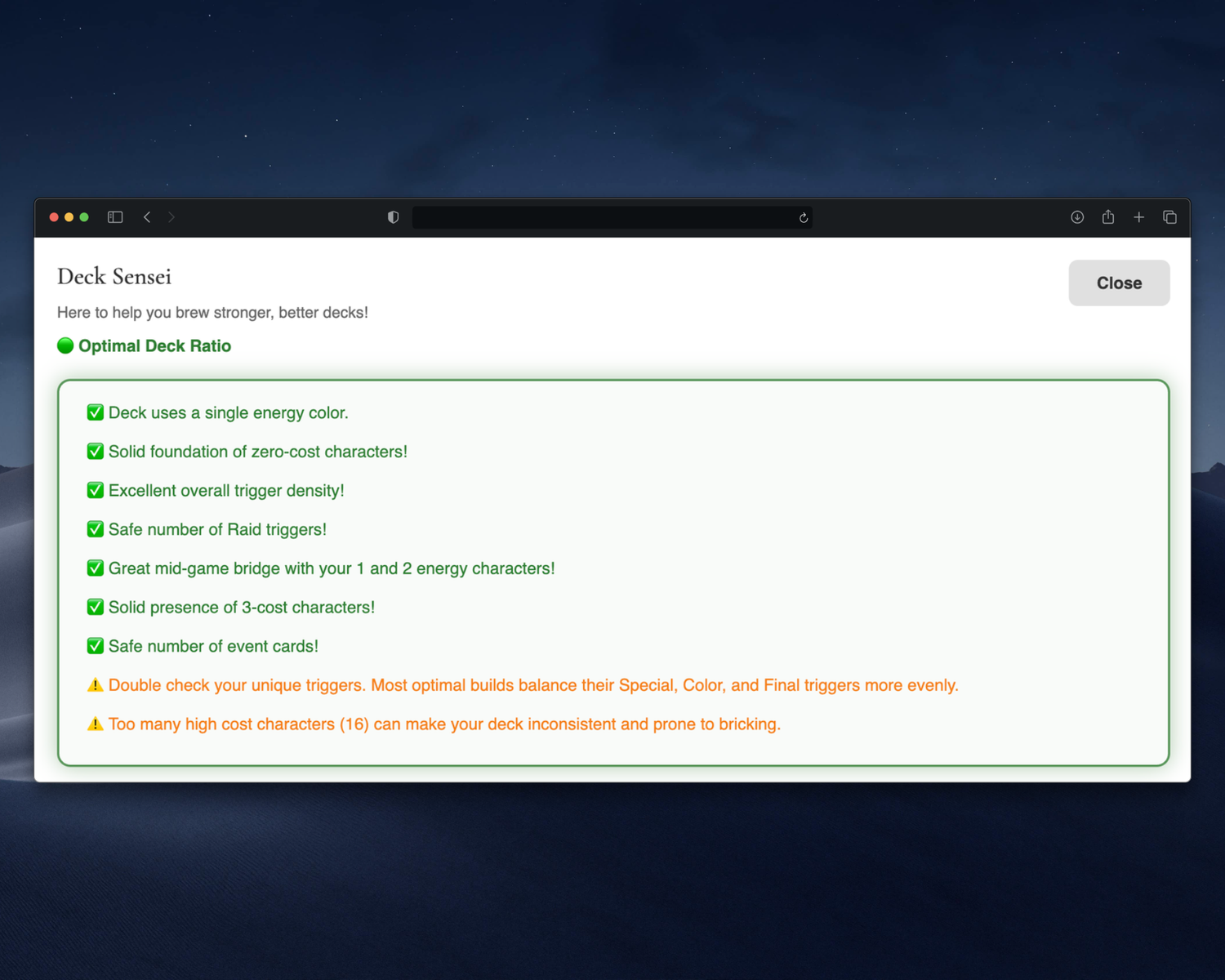
Task: Click the trigger density success message
Action: point(226,490)
